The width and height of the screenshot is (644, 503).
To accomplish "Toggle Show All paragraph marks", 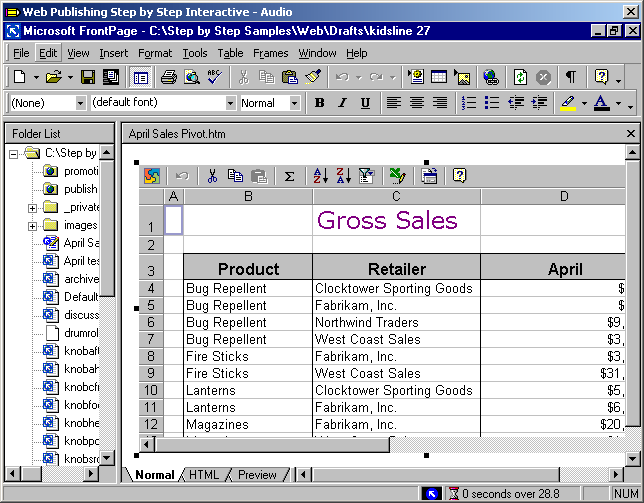I will 570,77.
